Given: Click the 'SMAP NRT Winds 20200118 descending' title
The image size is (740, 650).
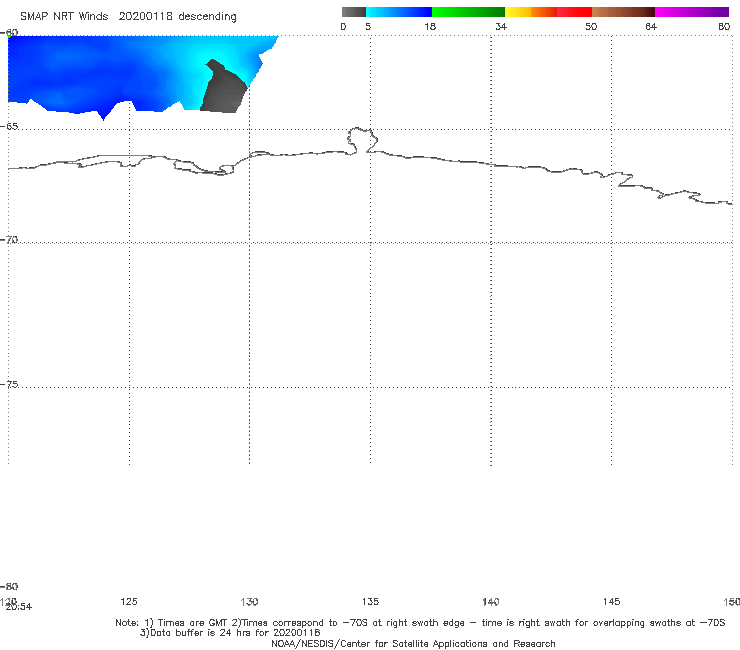Looking at the screenshot, I should coord(128,16).
